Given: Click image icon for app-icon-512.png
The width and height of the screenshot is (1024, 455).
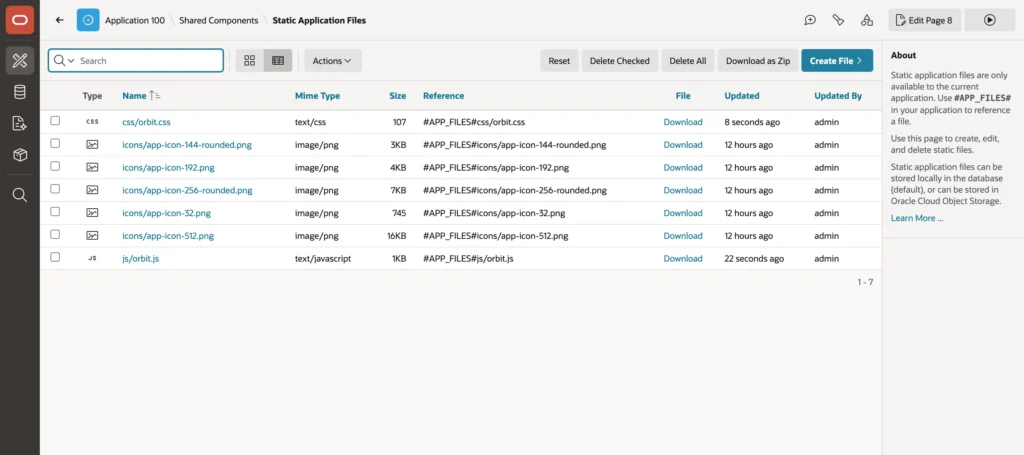Looking at the screenshot, I should [x=92, y=236].
